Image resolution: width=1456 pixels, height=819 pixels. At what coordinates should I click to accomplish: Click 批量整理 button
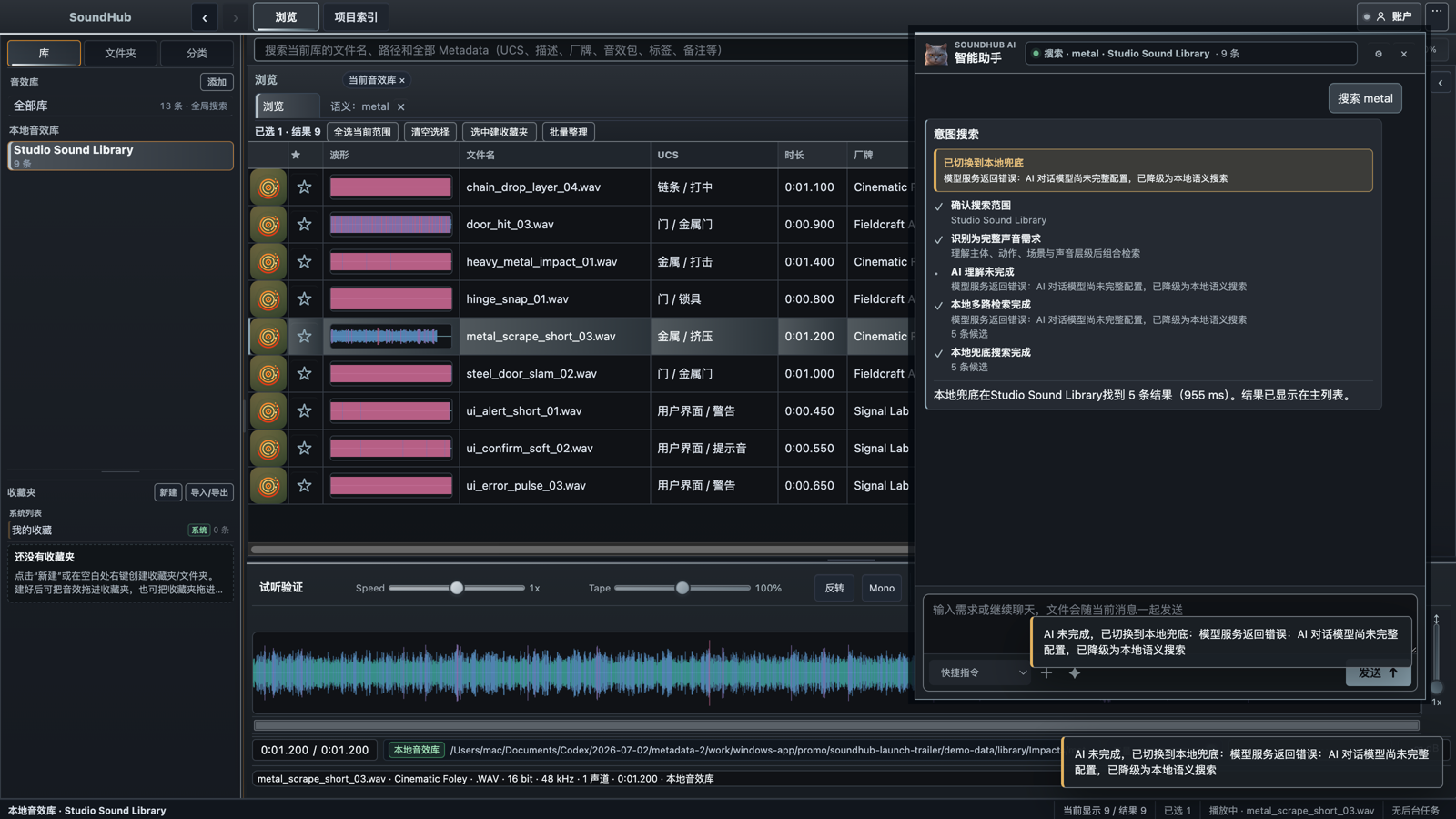point(569,132)
